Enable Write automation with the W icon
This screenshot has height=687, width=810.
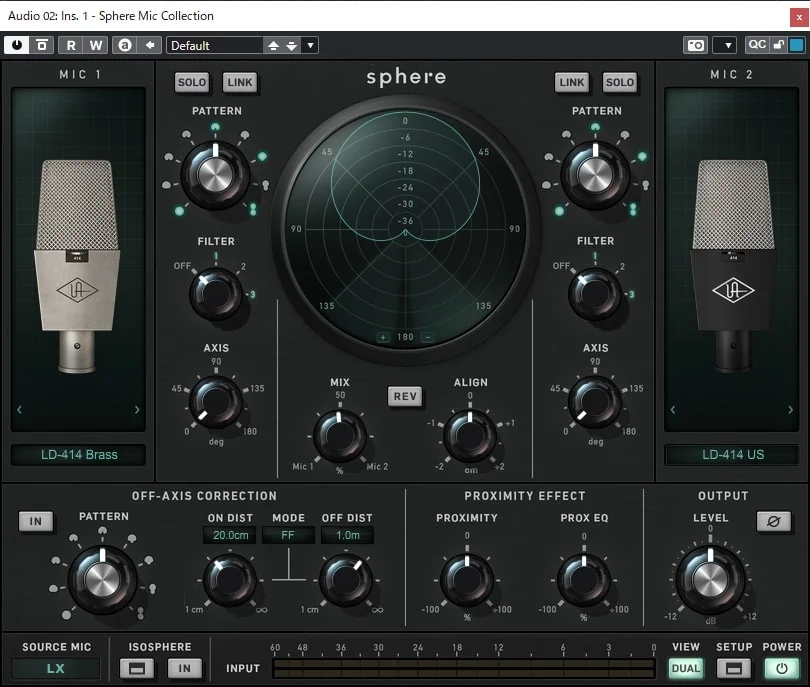[93, 44]
